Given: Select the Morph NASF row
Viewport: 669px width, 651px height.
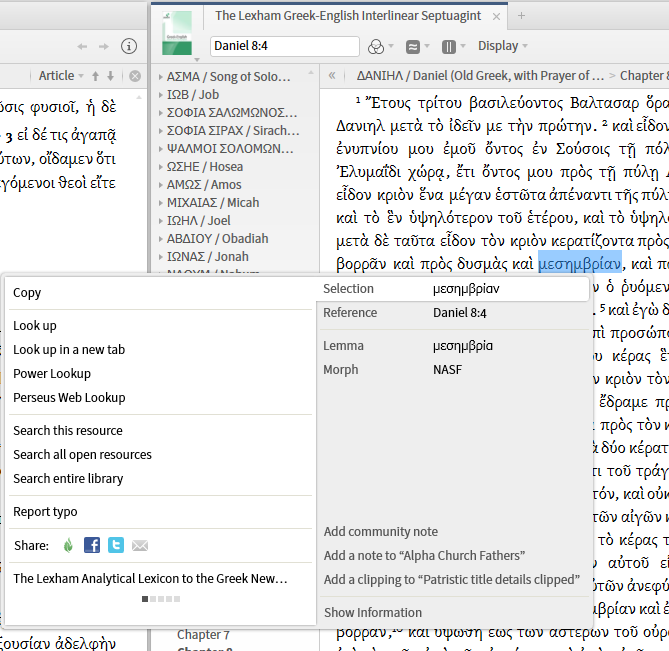Looking at the screenshot, I should pos(454,369).
